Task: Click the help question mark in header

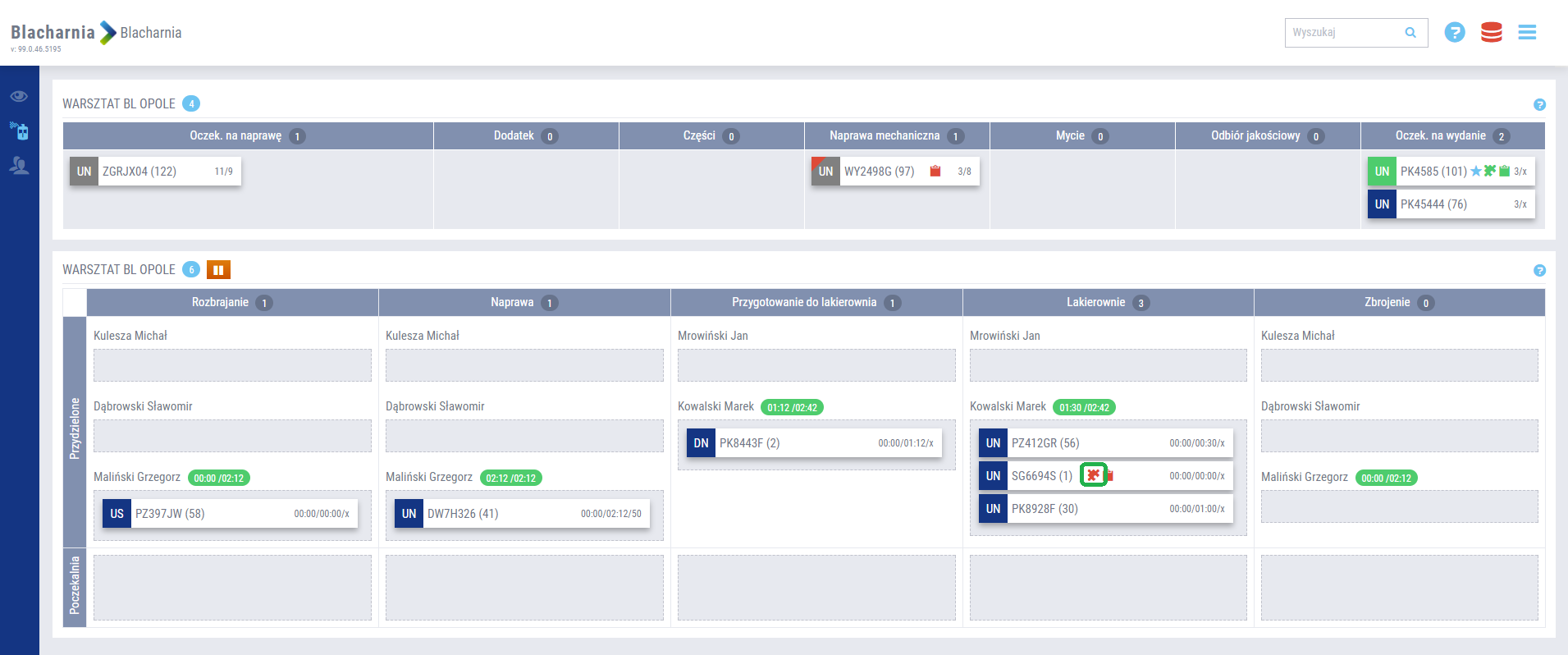Action: pos(1454,33)
